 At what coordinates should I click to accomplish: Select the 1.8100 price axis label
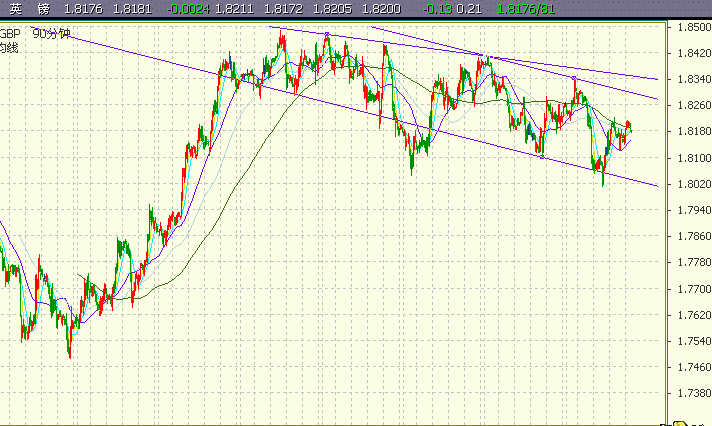(694, 158)
